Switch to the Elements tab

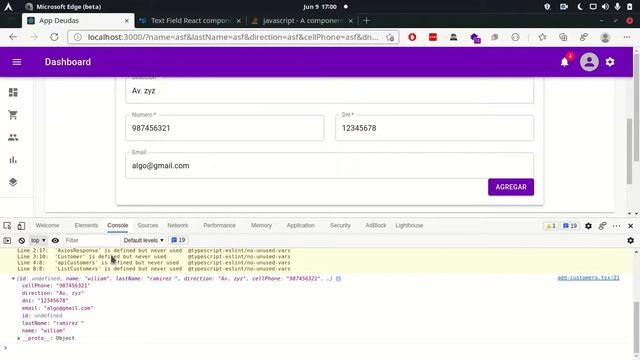click(86, 225)
